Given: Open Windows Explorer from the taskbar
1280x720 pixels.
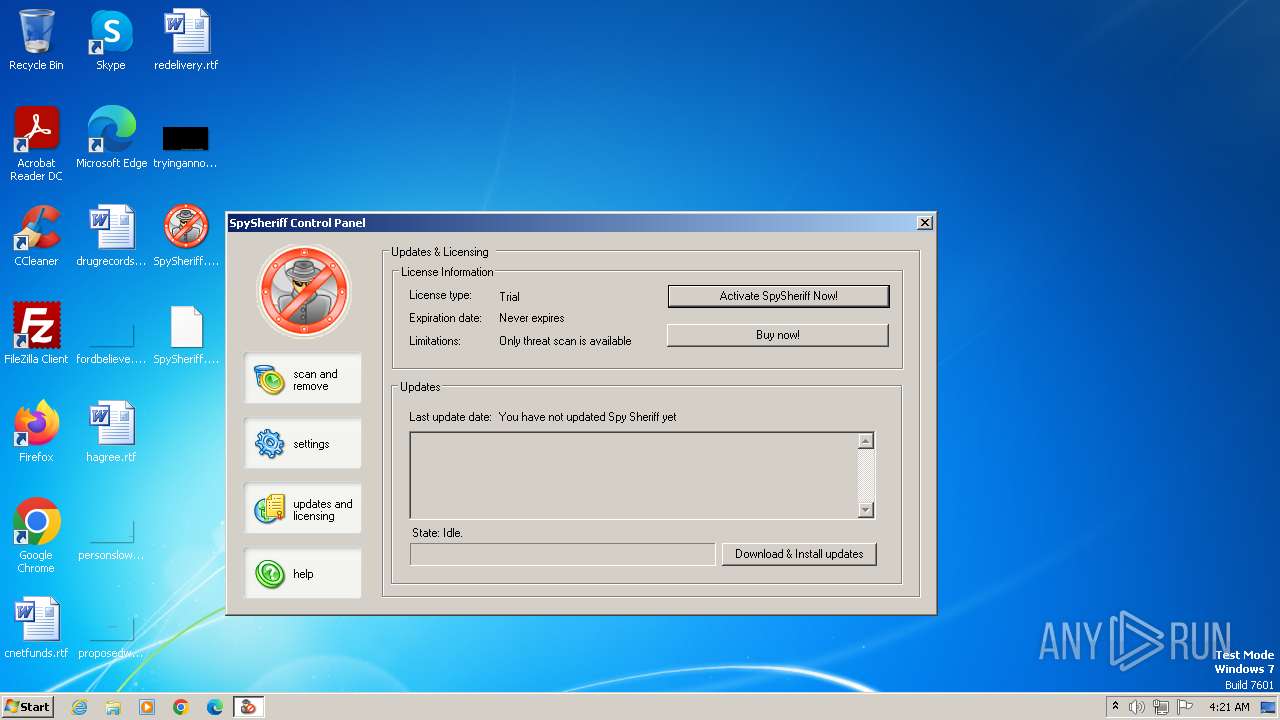Looking at the screenshot, I should pyautogui.click(x=113, y=707).
